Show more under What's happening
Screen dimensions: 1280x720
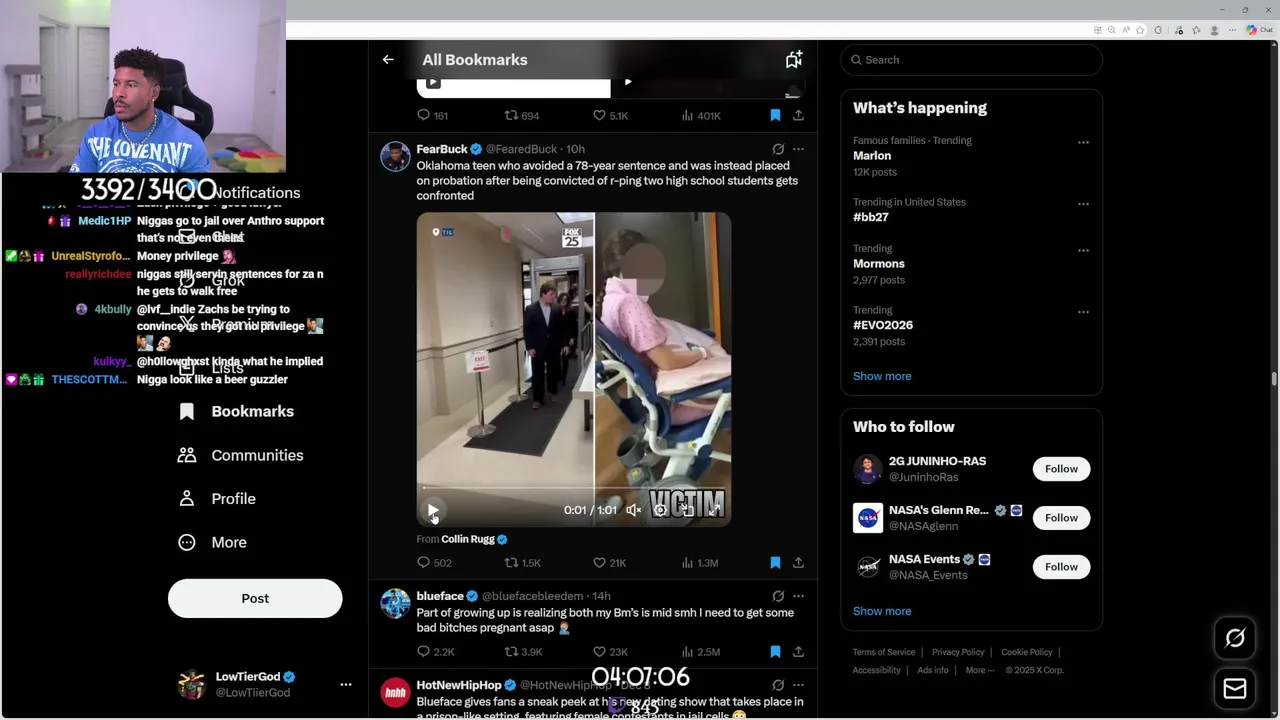coord(882,376)
